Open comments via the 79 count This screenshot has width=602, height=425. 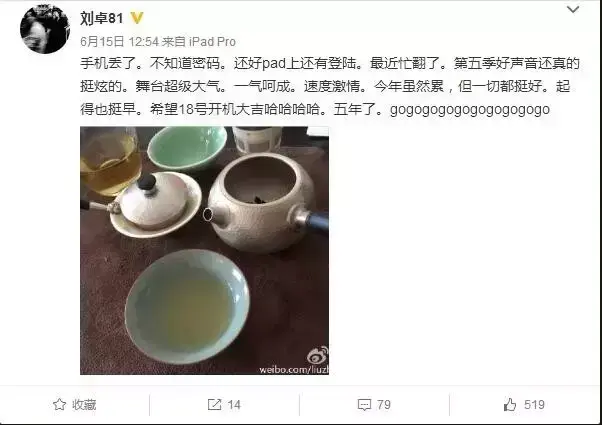click(384, 405)
